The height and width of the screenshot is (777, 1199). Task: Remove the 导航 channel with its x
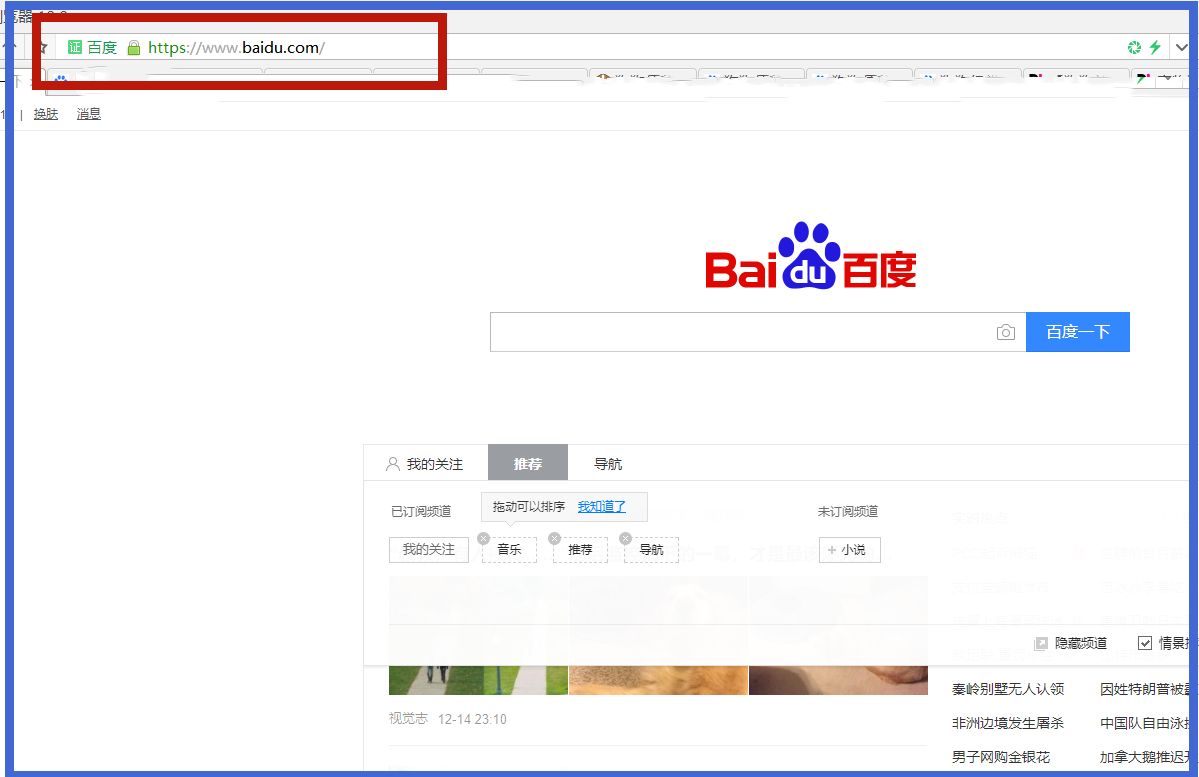pos(625,538)
